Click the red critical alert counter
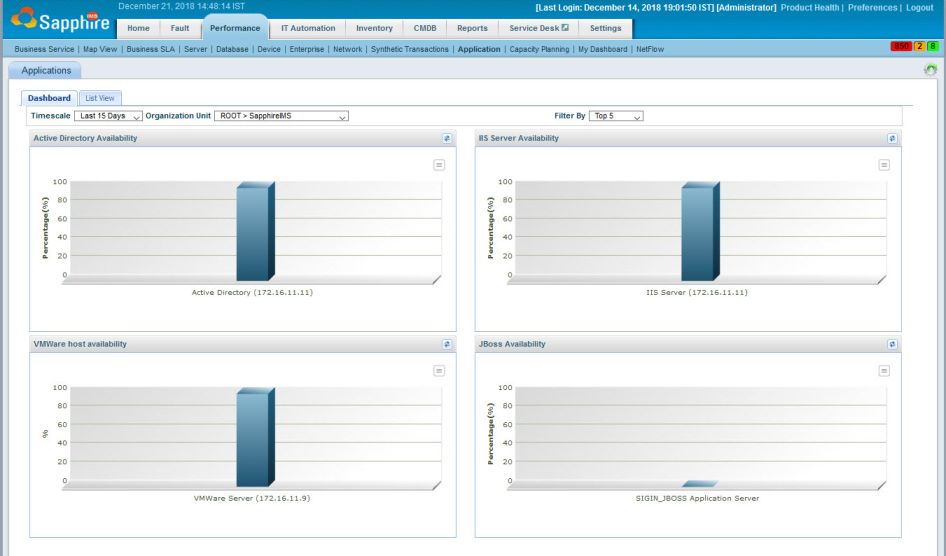 (901, 46)
